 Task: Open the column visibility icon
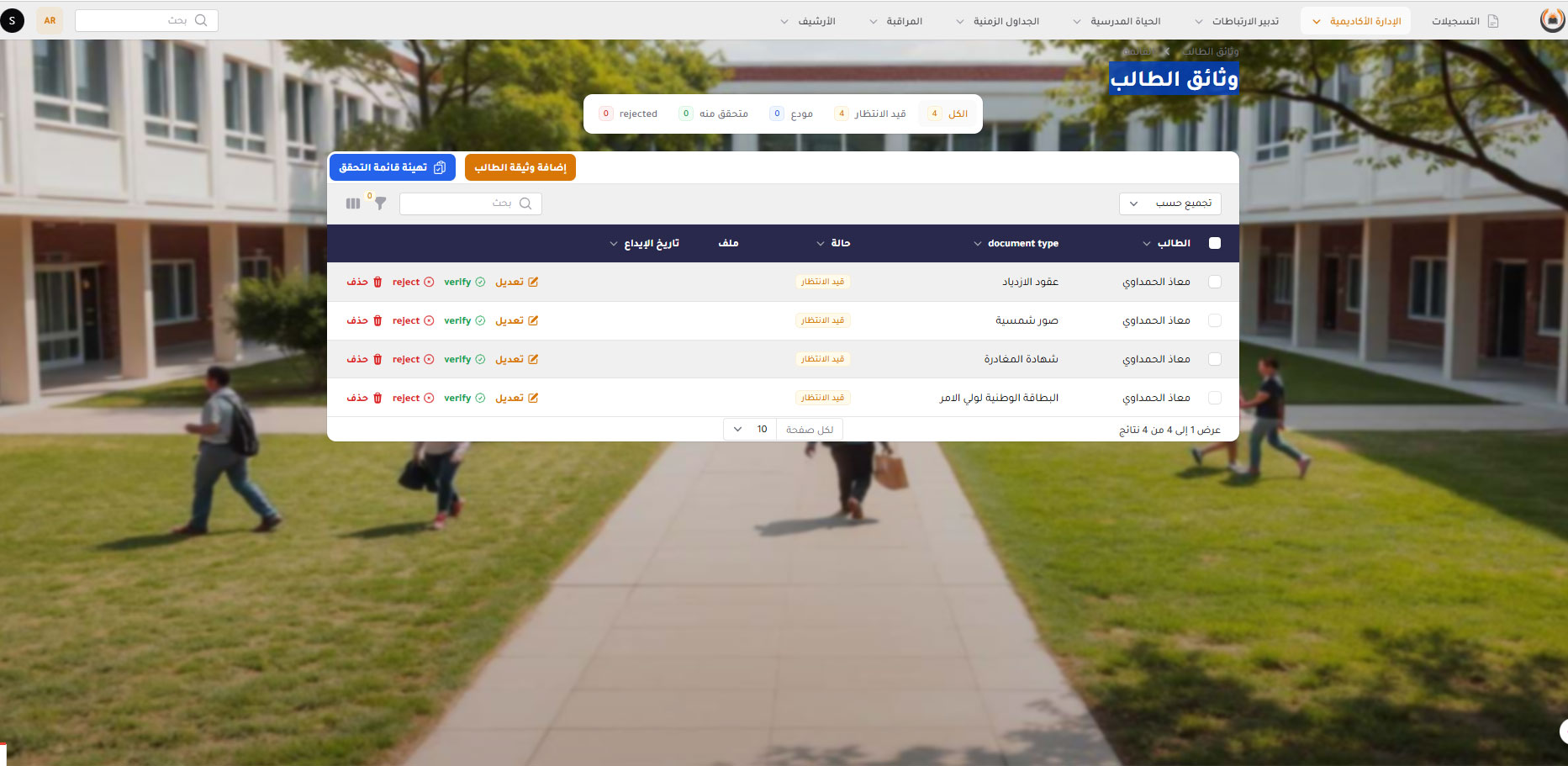[x=353, y=203]
